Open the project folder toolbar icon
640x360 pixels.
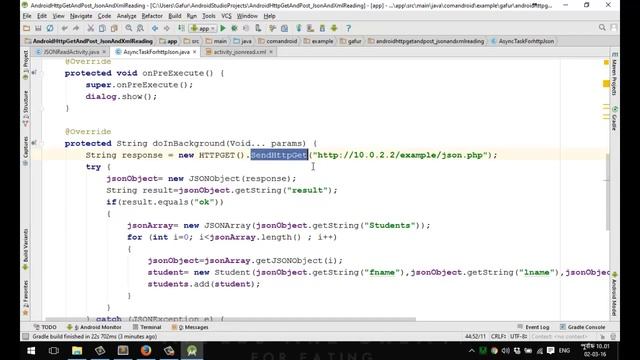point(27,28)
